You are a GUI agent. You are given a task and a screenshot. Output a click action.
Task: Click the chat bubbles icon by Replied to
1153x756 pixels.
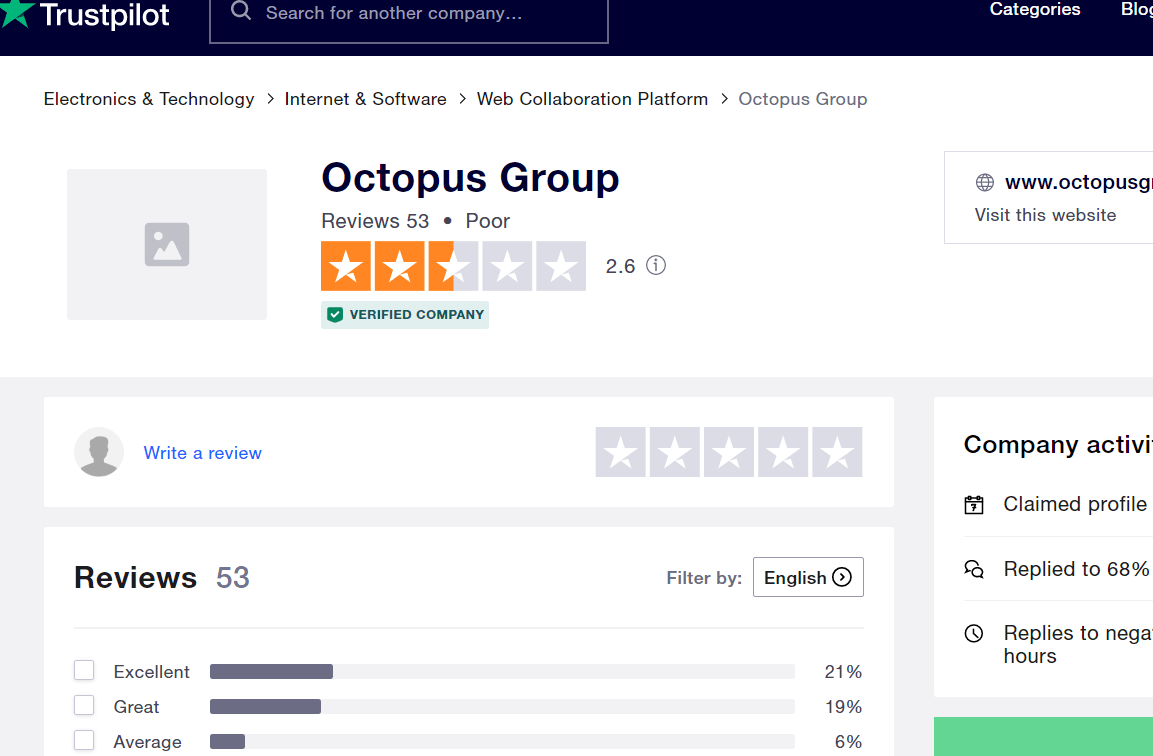[x=974, y=569]
